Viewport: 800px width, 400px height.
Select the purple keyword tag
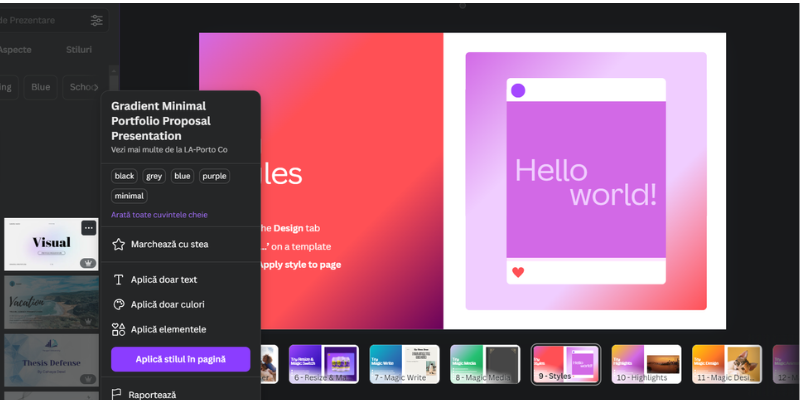coord(214,176)
